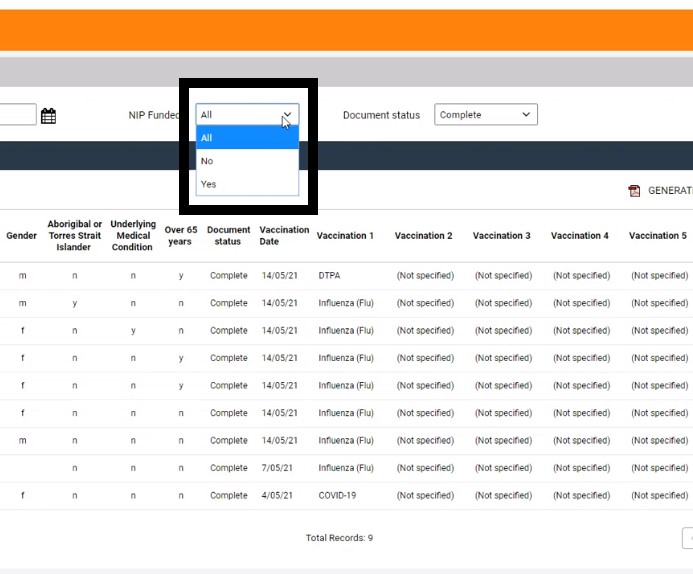Click the 7/05/21 vaccination date cell

click(277, 468)
